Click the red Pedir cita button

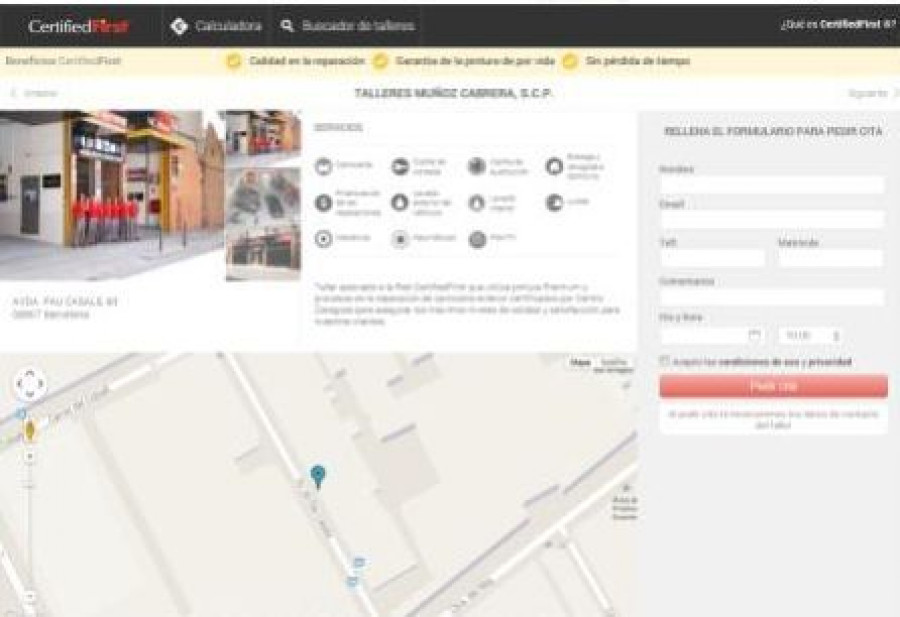point(773,386)
